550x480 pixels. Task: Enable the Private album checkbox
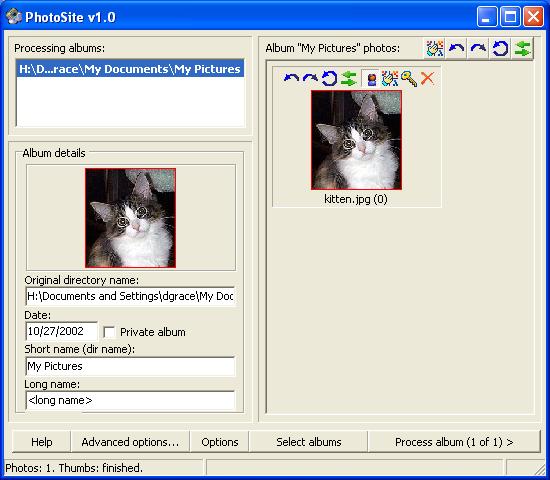tap(109, 332)
